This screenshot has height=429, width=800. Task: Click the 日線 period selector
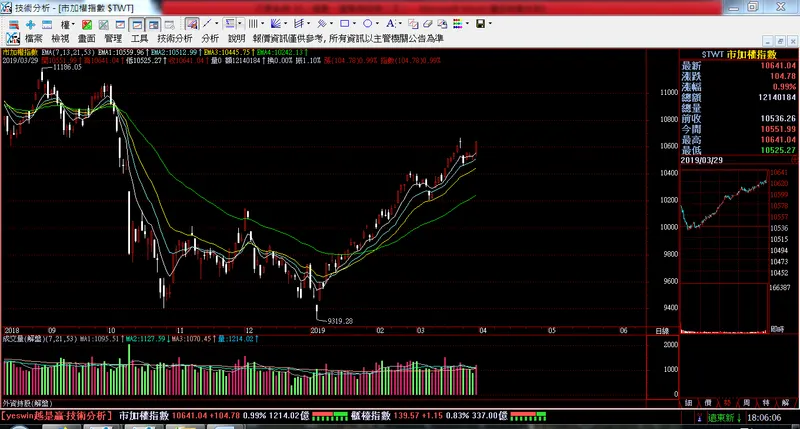(662, 331)
